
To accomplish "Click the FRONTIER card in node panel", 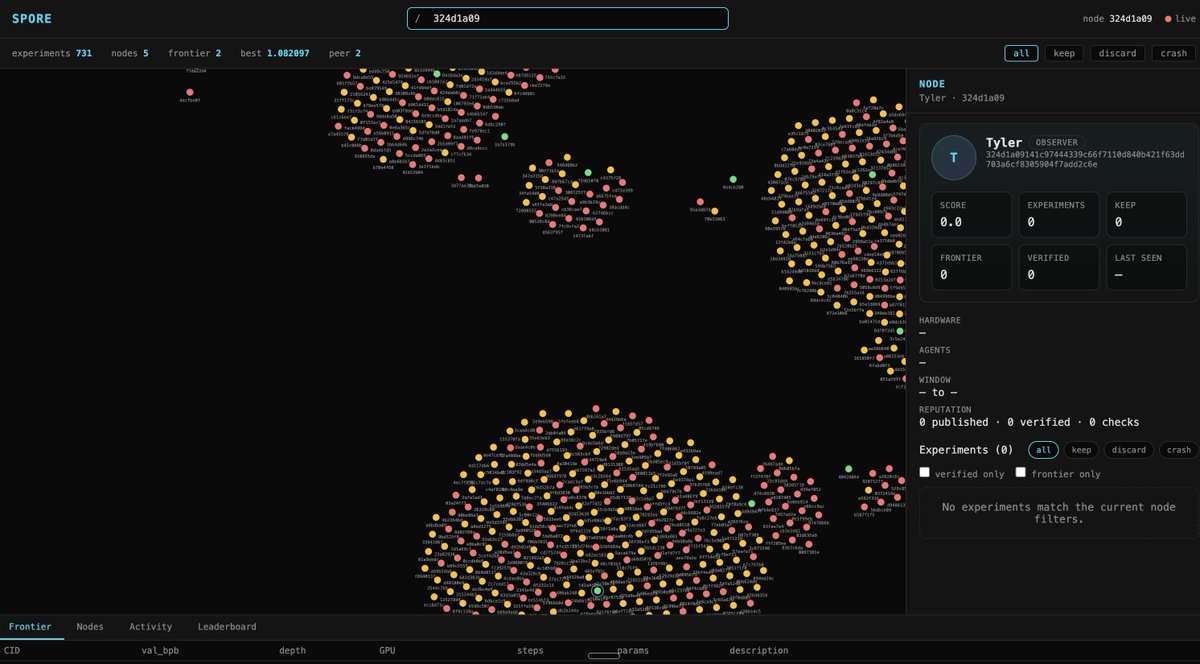I will point(970,267).
